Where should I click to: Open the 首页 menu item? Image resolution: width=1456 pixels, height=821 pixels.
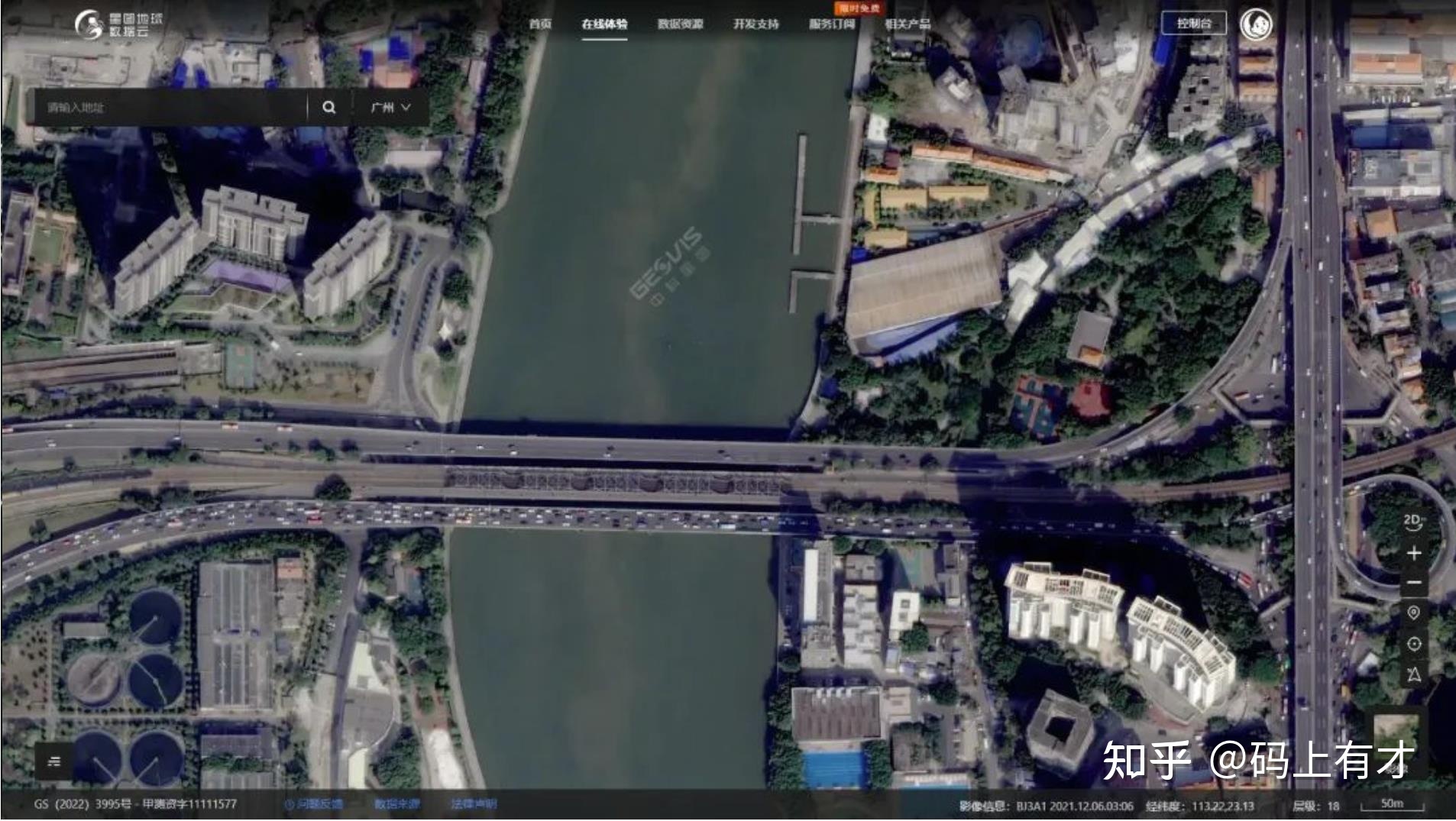coord(540,24)
